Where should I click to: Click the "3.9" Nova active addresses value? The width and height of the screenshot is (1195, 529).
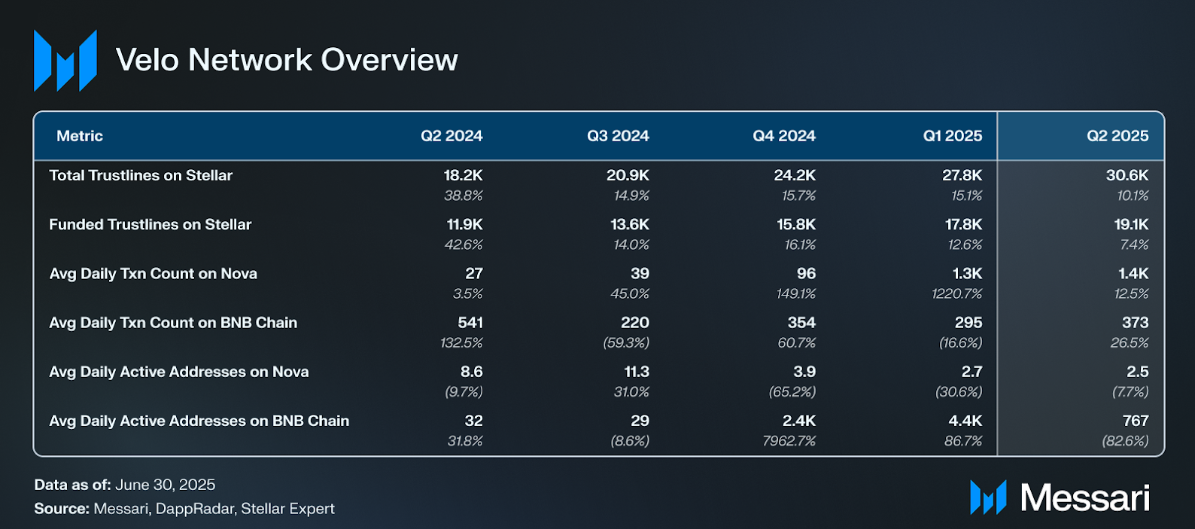(x=806, y=372)
